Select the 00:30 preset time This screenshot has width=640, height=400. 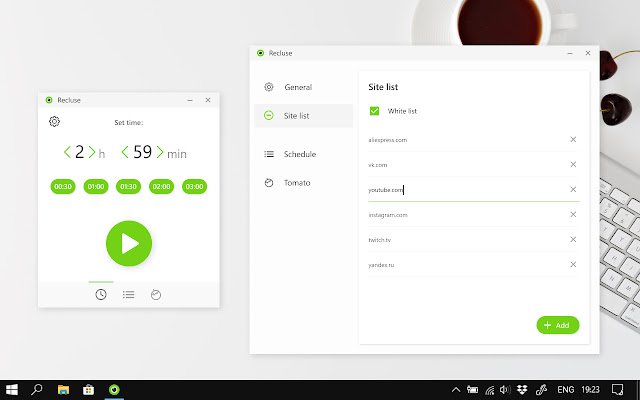point(63,187)
